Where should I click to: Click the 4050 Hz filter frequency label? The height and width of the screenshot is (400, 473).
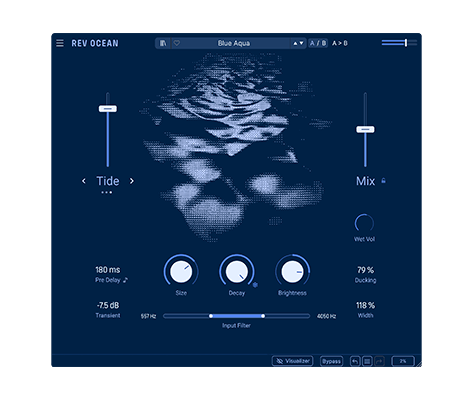click(x=326, y=316)
